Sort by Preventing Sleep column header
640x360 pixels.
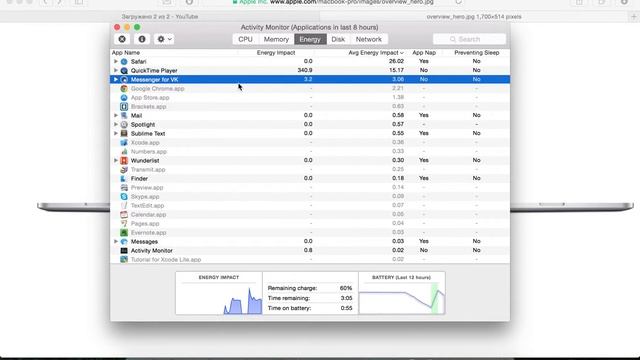tap(476, 53)
